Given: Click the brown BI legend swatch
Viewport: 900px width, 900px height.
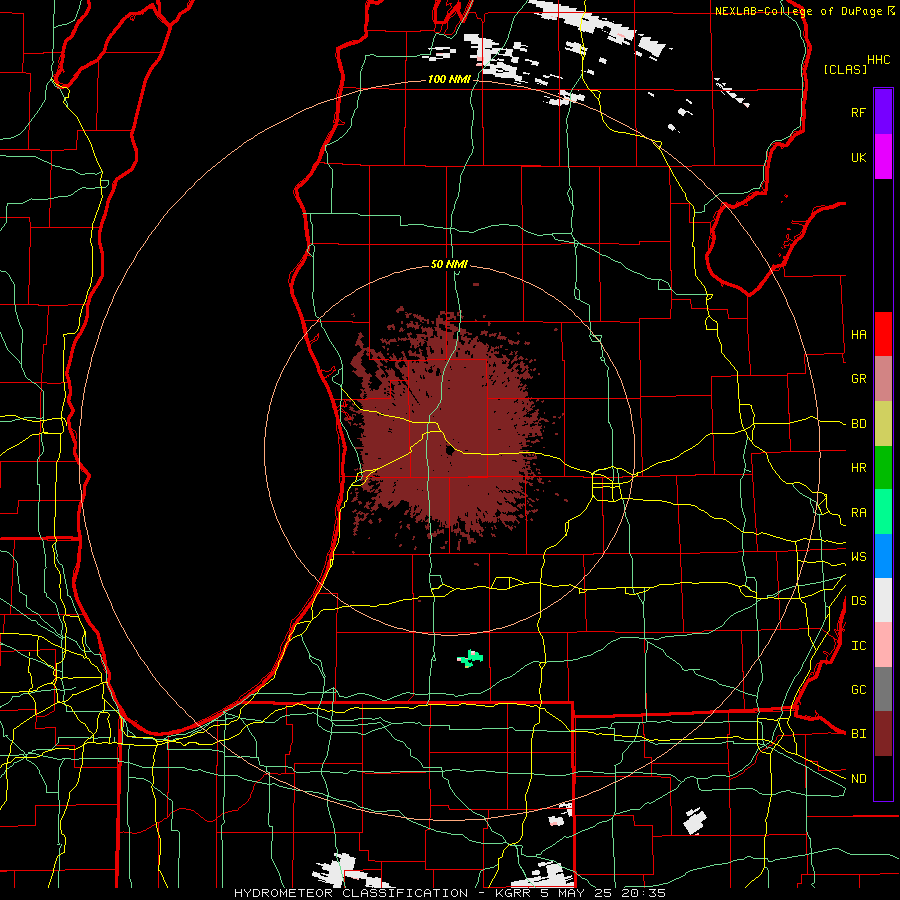Looking at the screenshot, I should click(x=883, y=734).
